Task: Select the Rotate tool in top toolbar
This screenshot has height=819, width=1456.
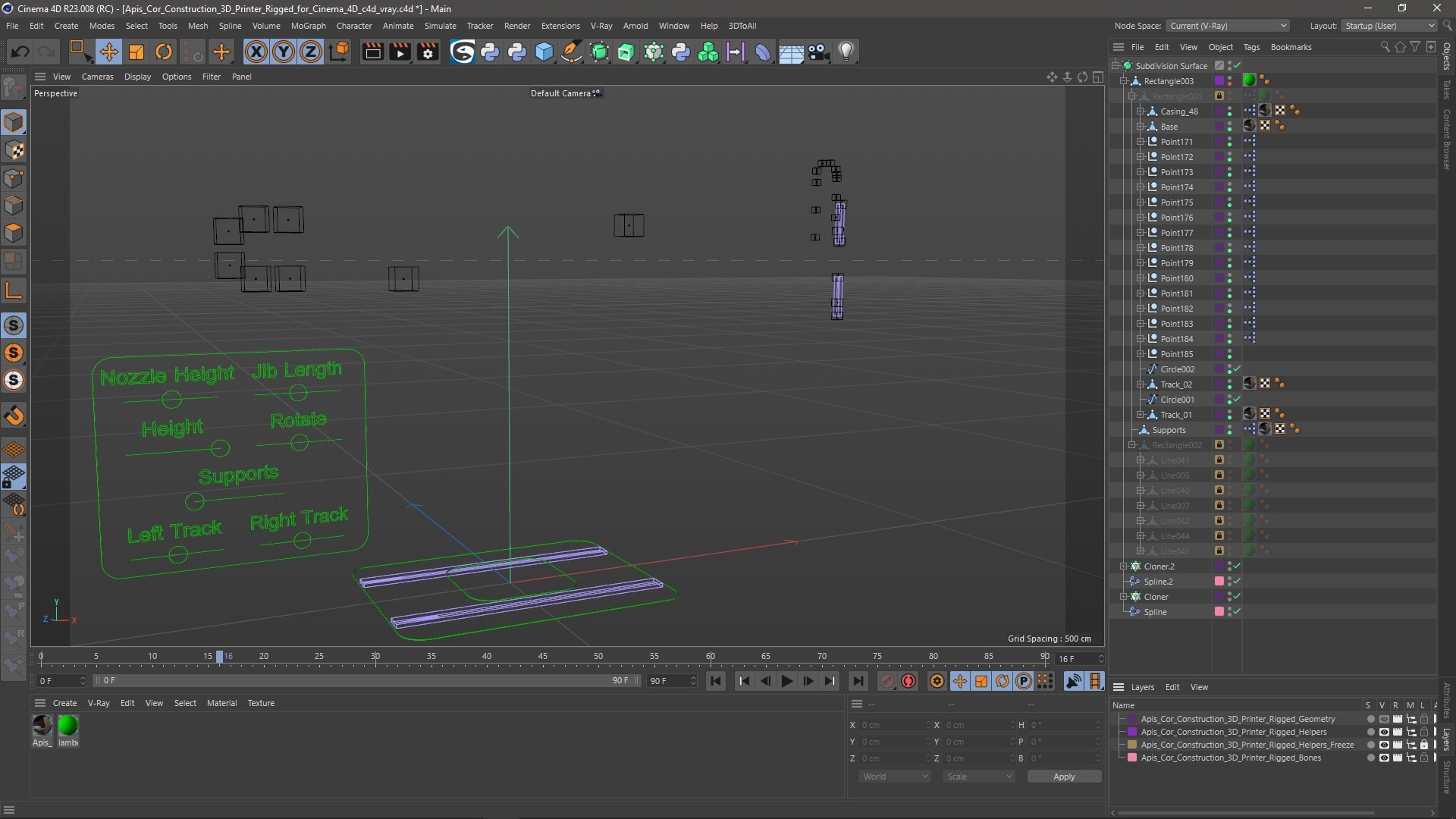Action: point(164,52)
